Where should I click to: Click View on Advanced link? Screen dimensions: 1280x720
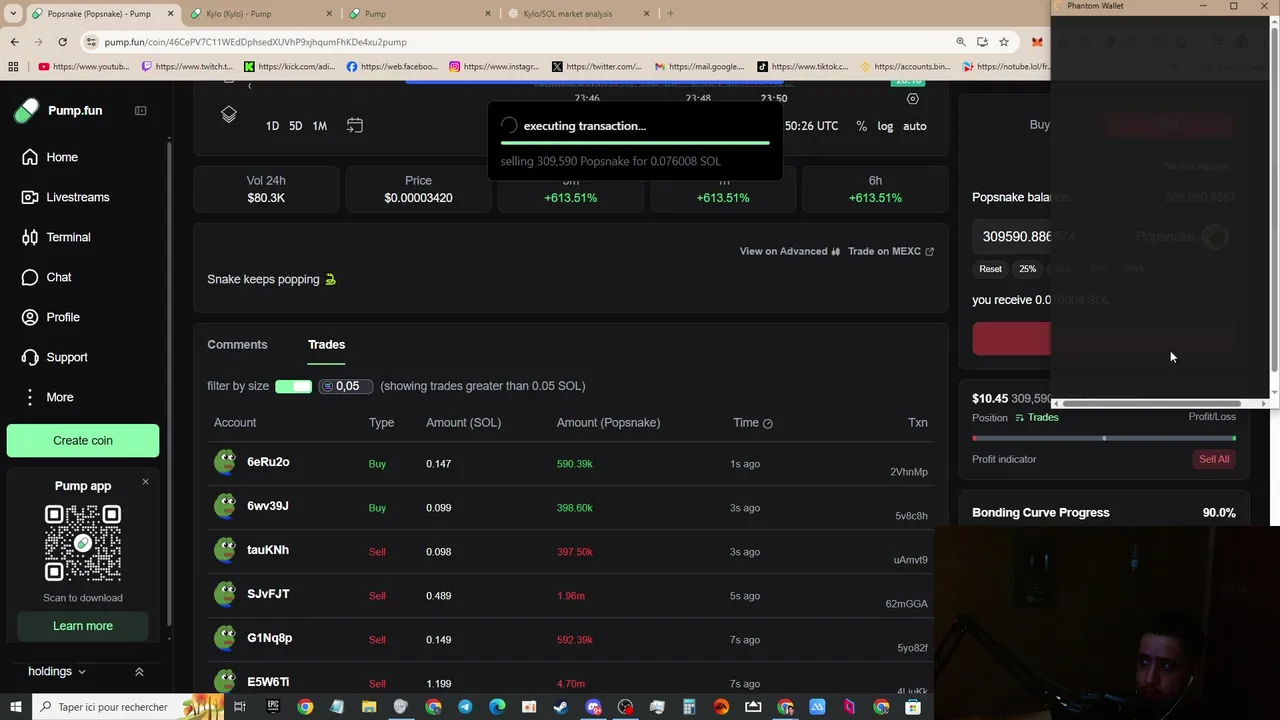pyautogui.click(x=790, y=251)
